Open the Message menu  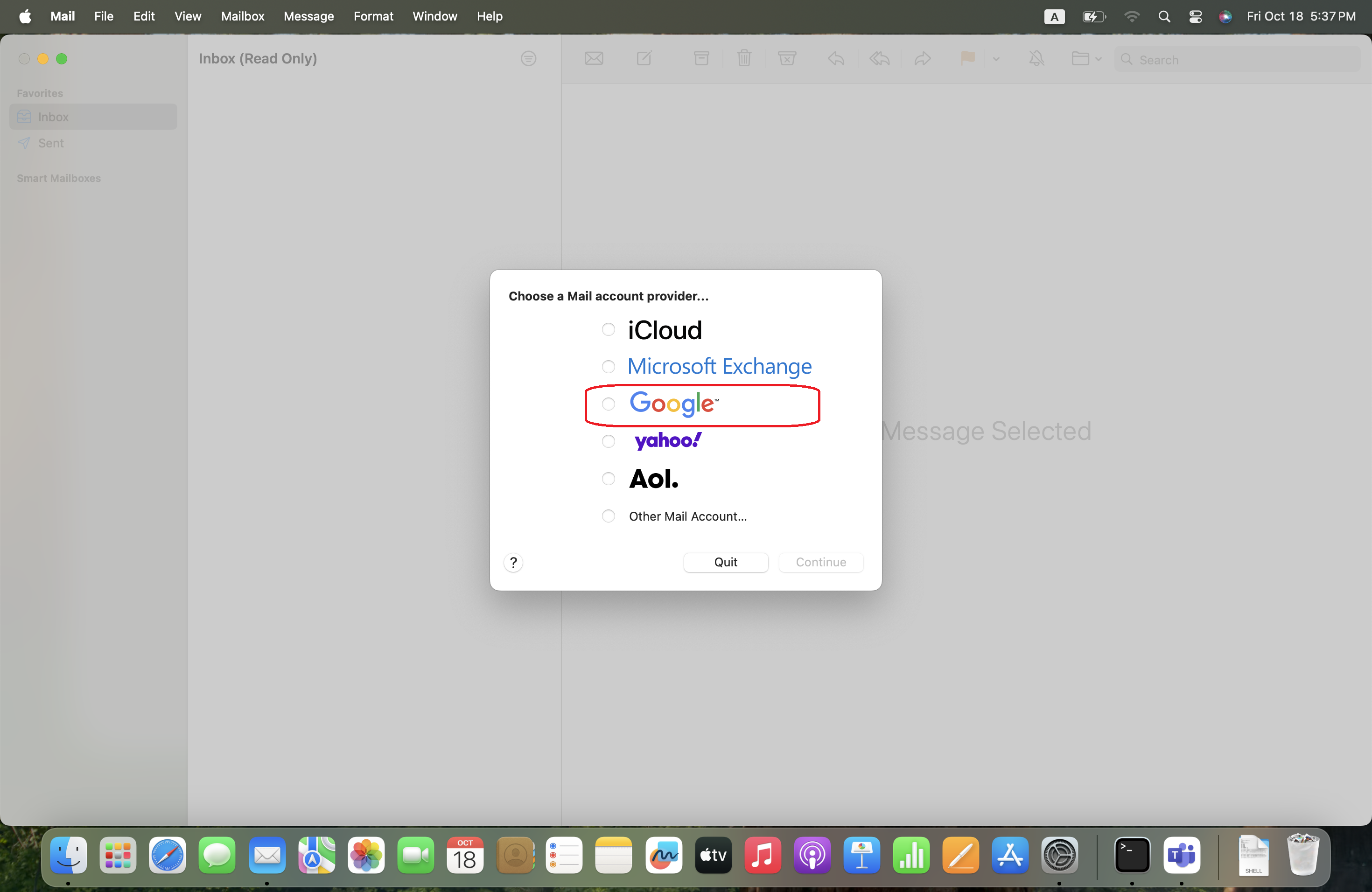tap(308, 16)
